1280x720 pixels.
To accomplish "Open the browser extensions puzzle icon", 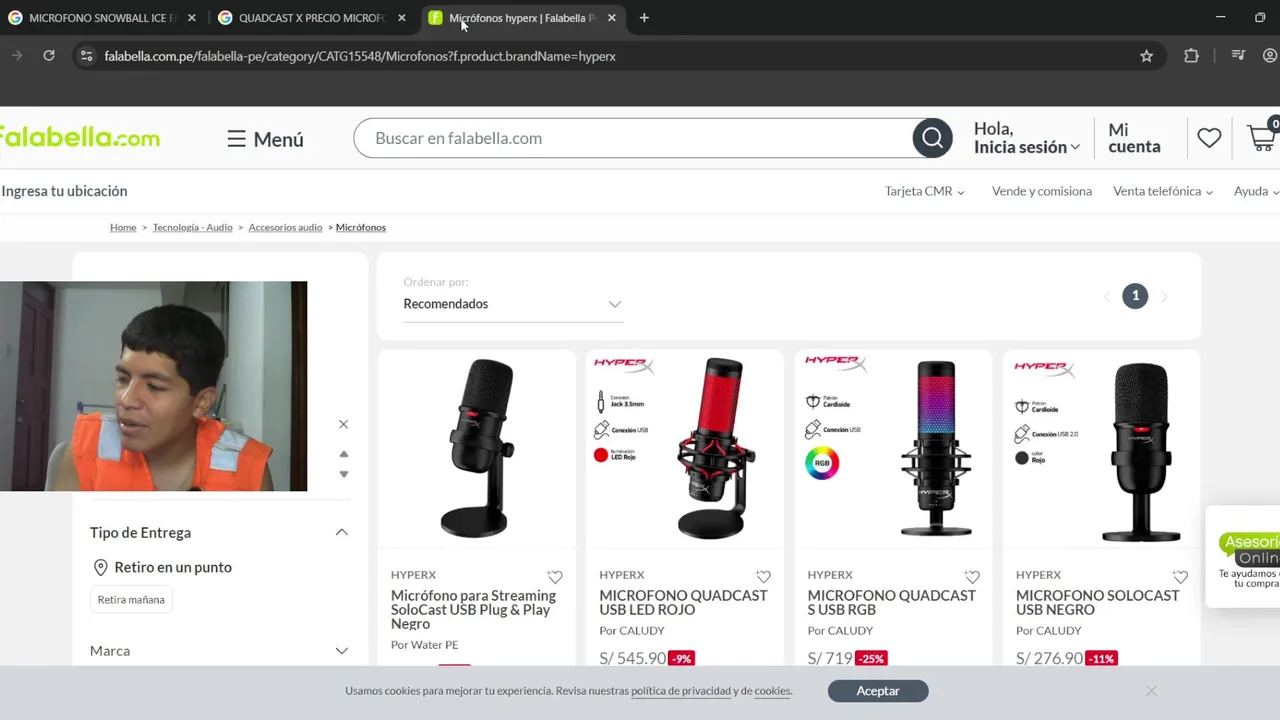I will pyautogui.click(x=1191, y=56).
